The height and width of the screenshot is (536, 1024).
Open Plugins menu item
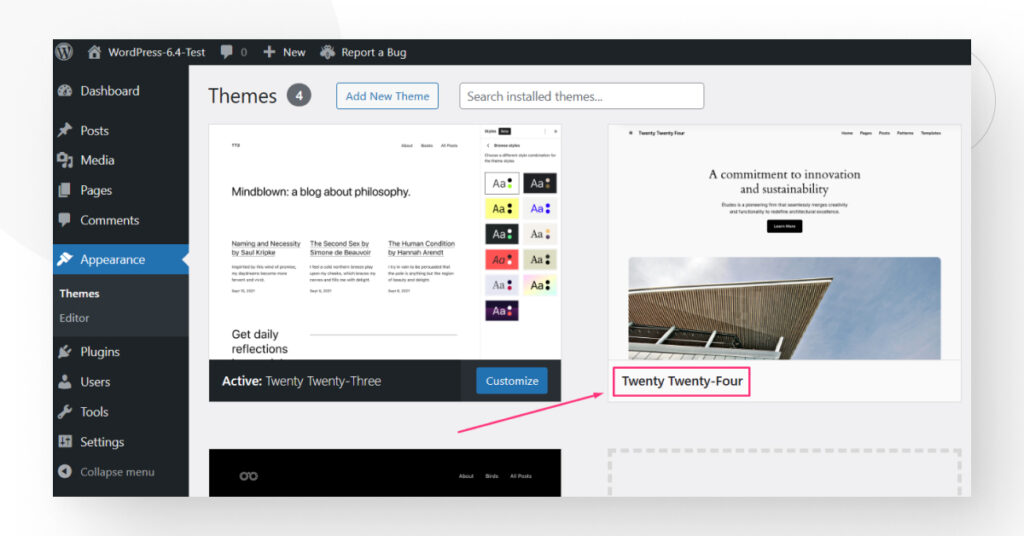(x=100, y=351)
